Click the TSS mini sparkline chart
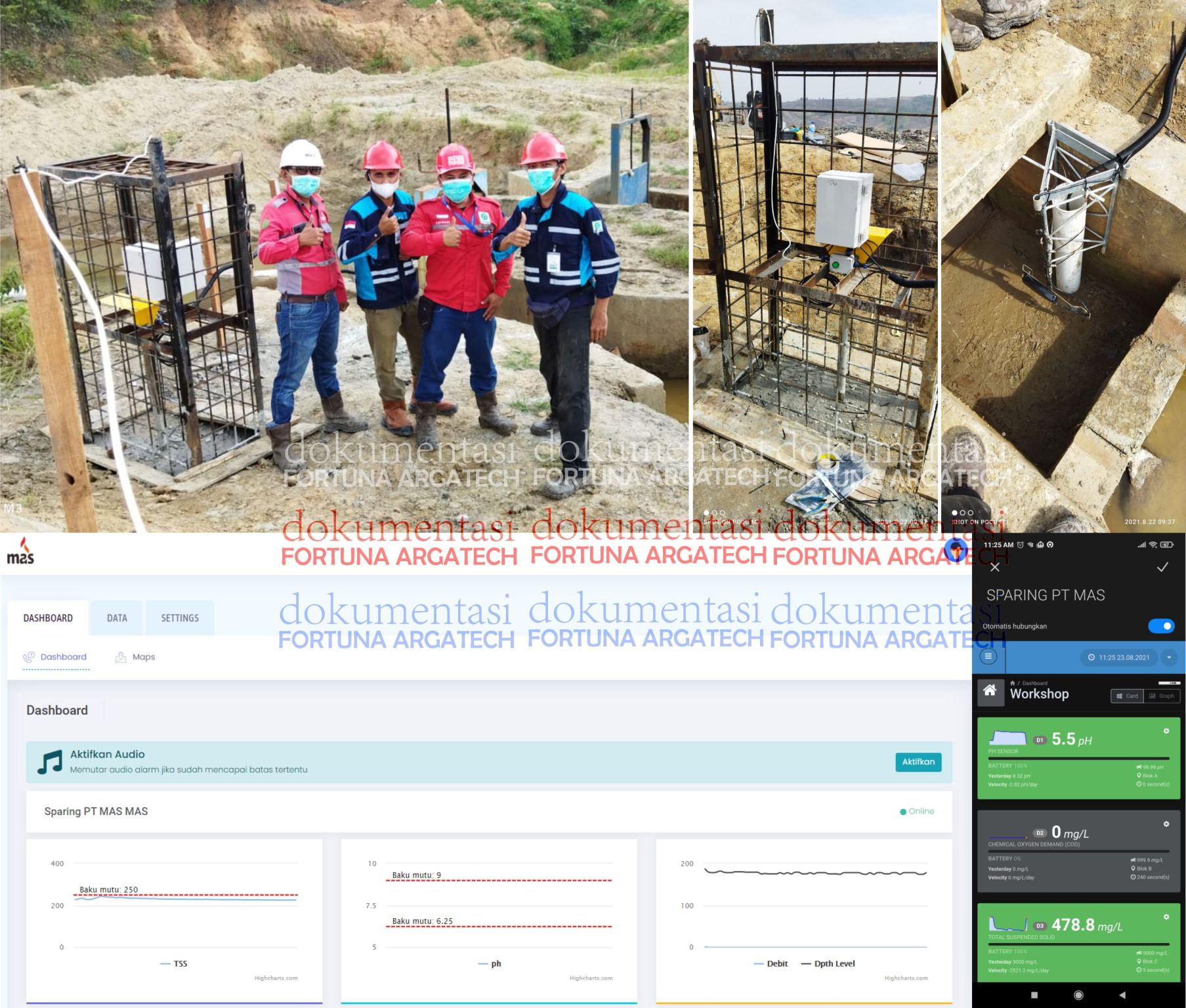The width and height of the screenshot is (1186, 1008). pos(1007,923)
